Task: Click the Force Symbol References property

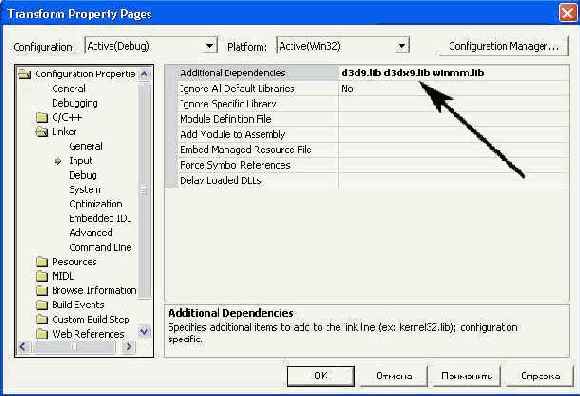Action: pos(235,165)
